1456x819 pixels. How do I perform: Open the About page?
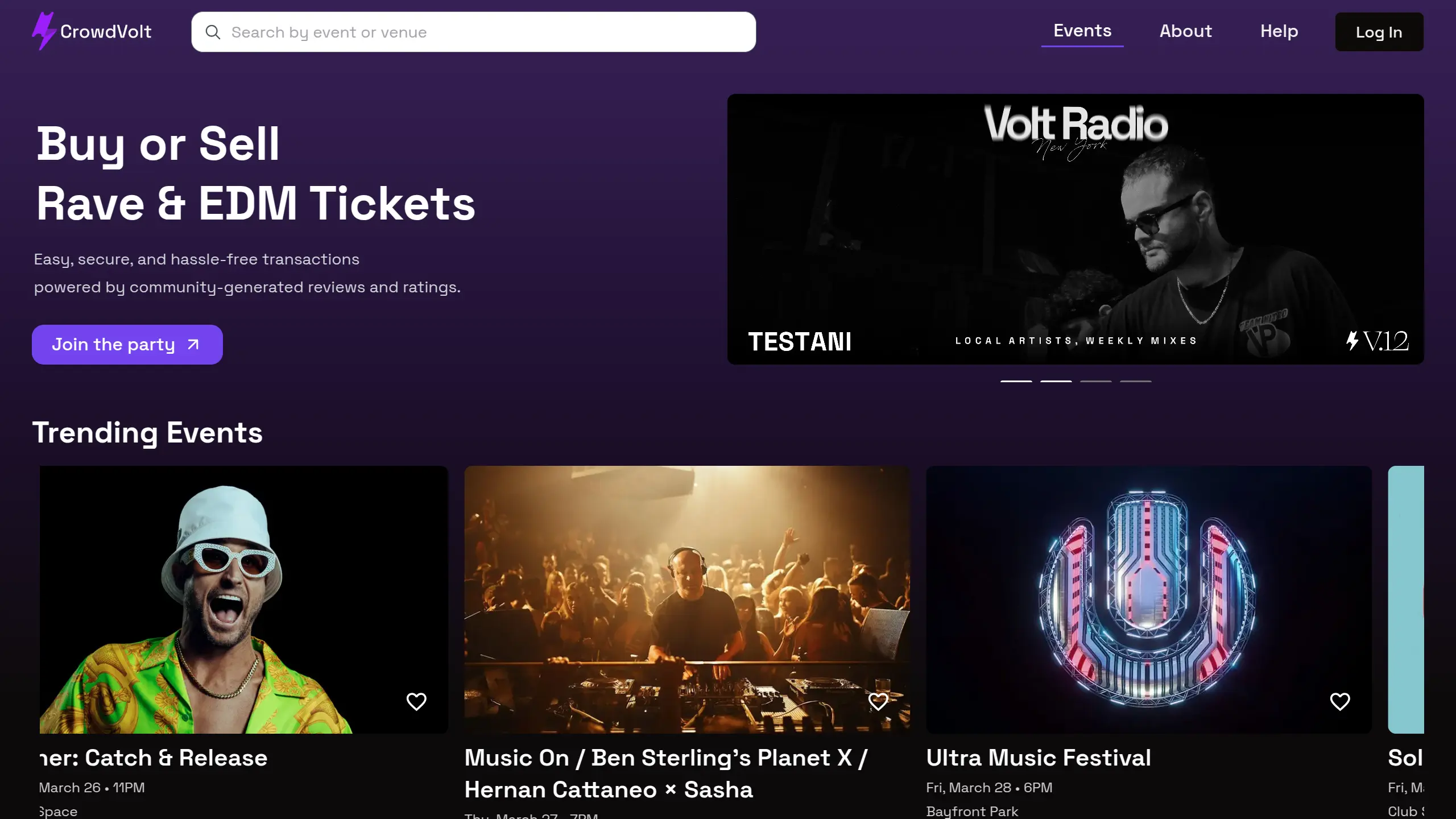[x=1185, y=31]
